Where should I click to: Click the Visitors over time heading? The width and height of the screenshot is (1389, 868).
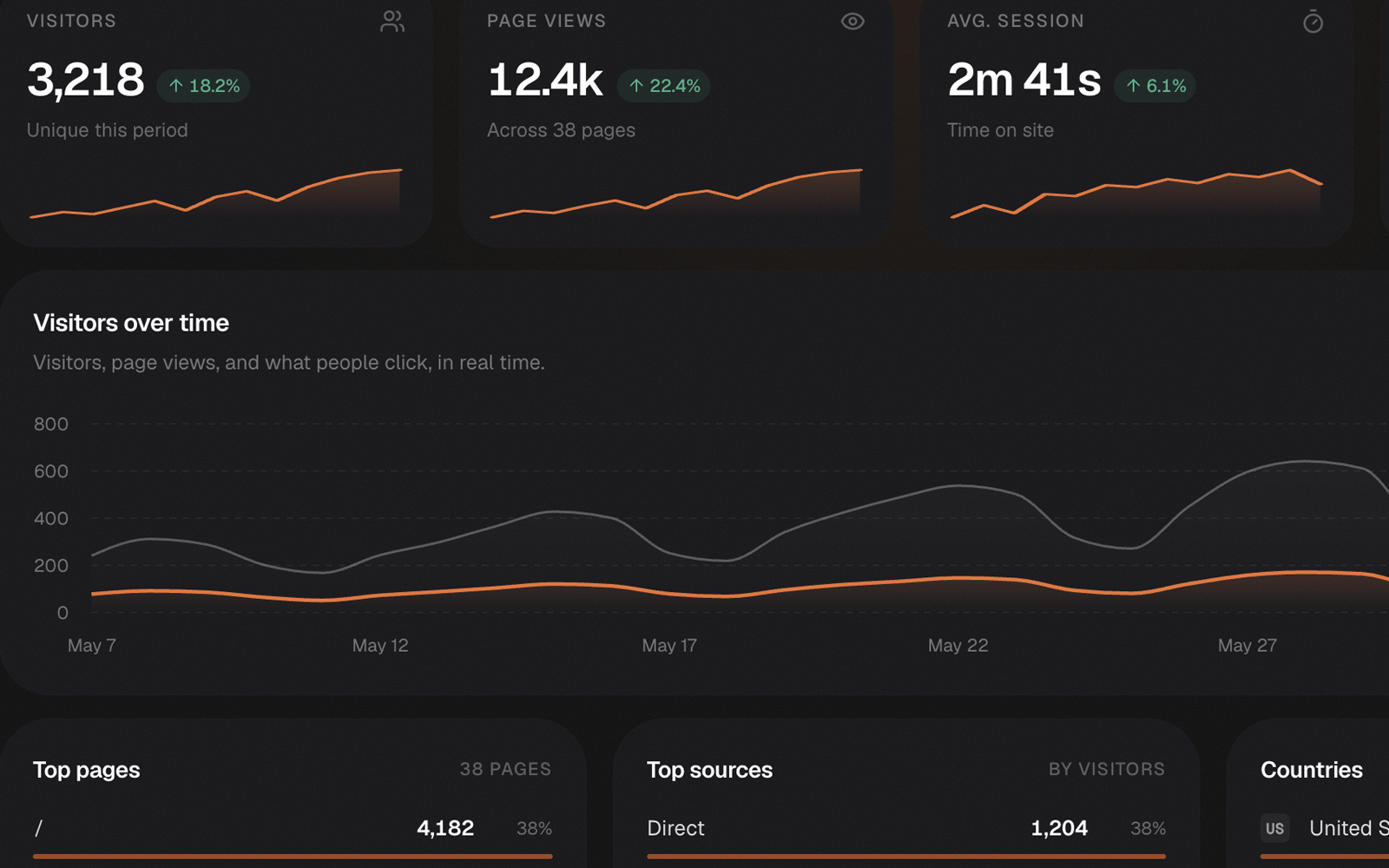click(131, 323)
